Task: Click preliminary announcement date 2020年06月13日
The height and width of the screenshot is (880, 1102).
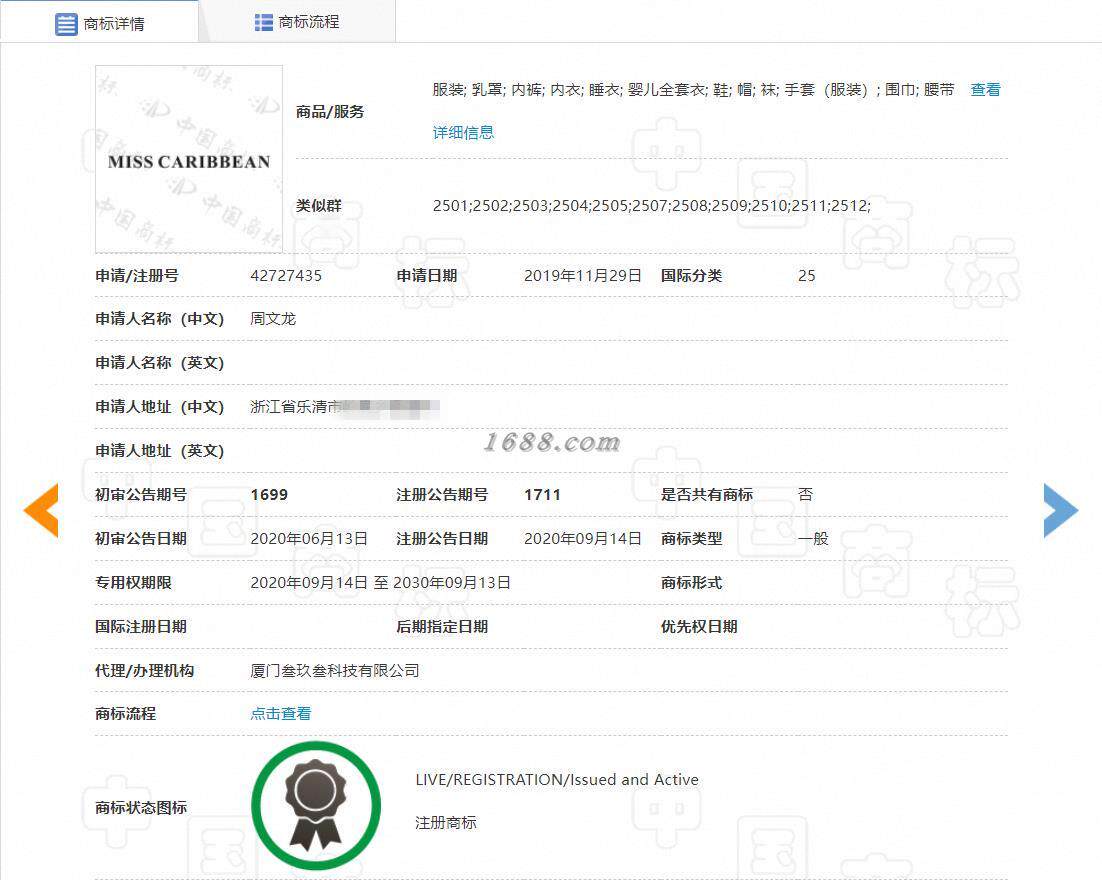Action: [x=309, y=538]
